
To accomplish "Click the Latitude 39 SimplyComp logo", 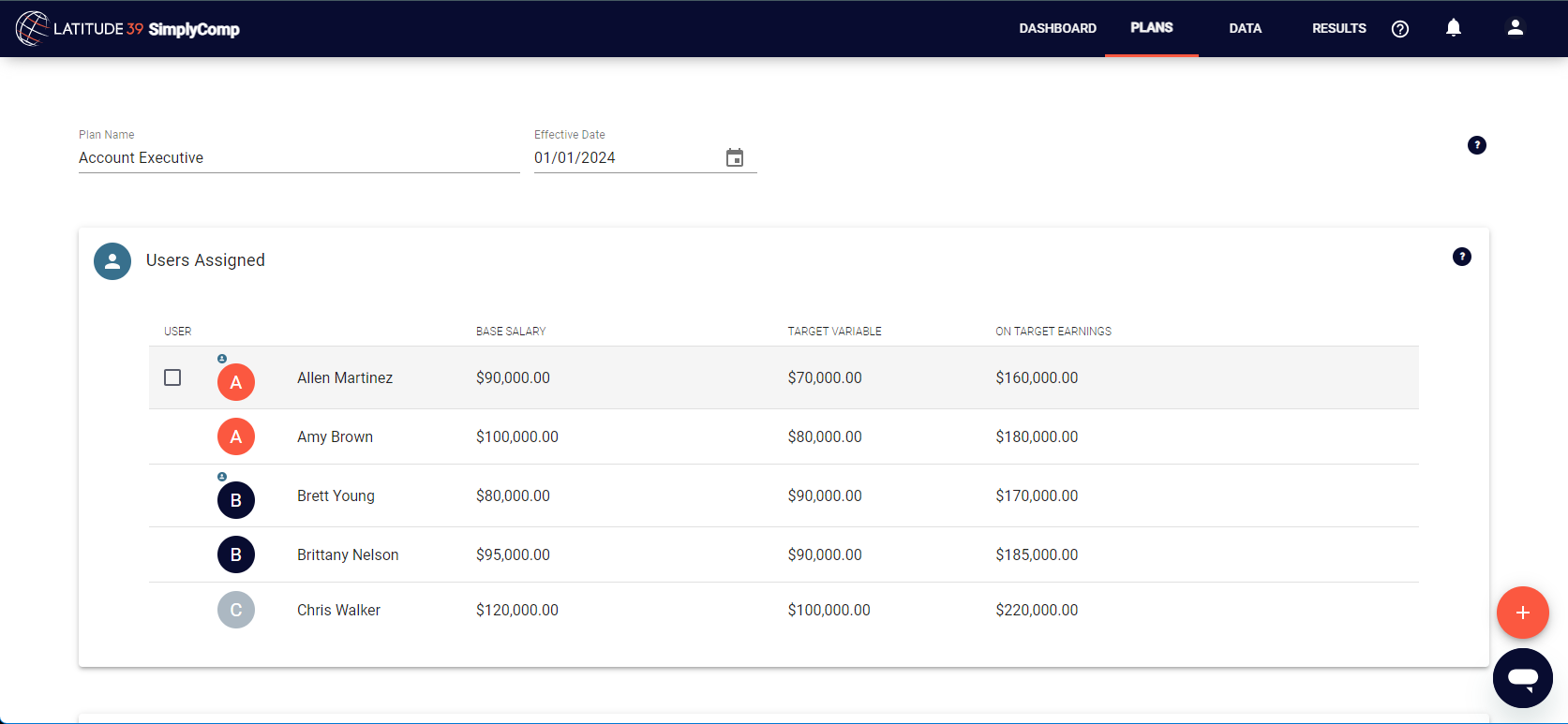I will (x=127, y=29).
